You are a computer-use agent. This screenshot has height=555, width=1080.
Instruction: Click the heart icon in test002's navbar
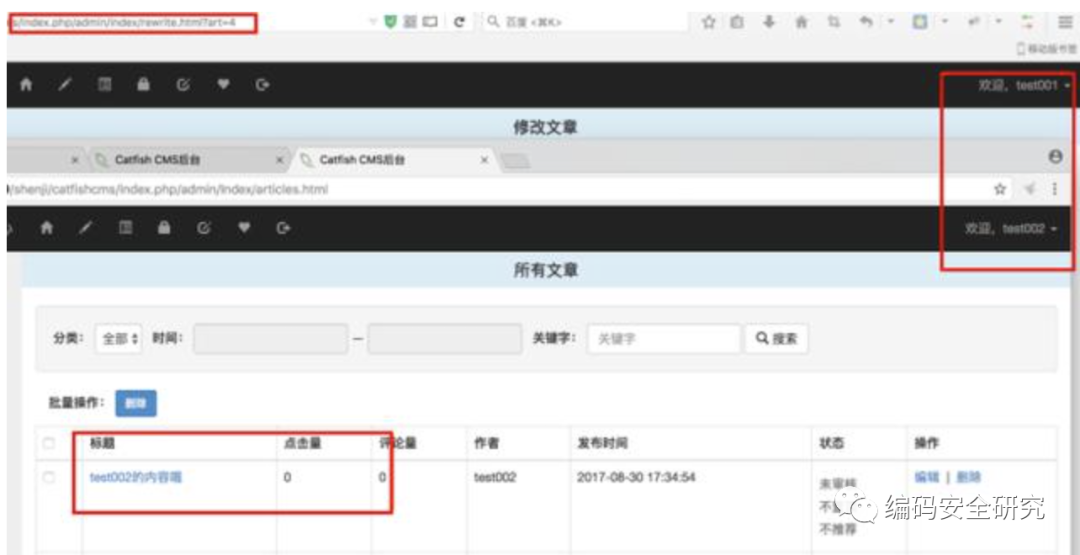pos(243,228)
